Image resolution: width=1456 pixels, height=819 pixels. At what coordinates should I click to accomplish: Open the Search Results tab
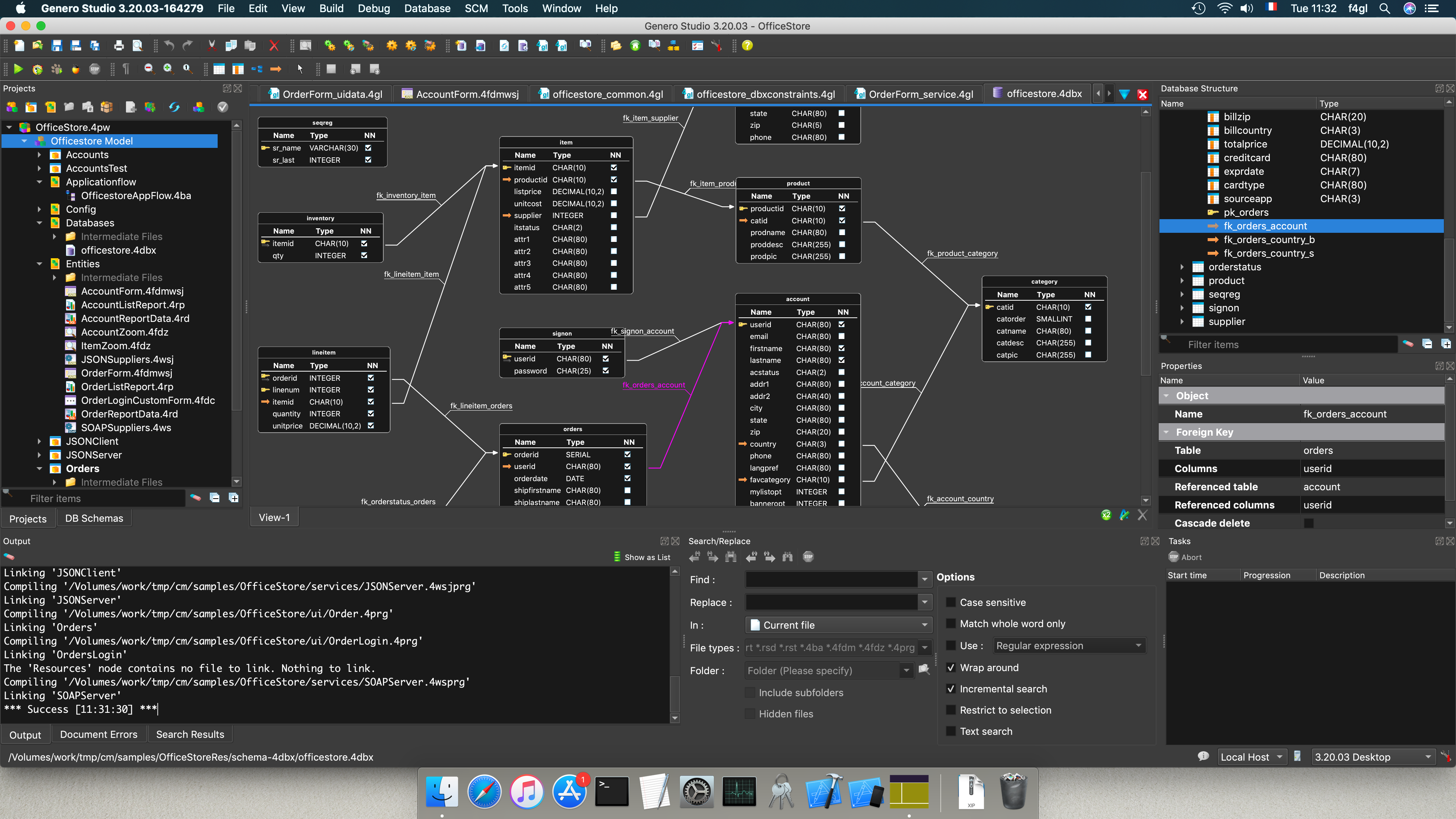[190, 734]
